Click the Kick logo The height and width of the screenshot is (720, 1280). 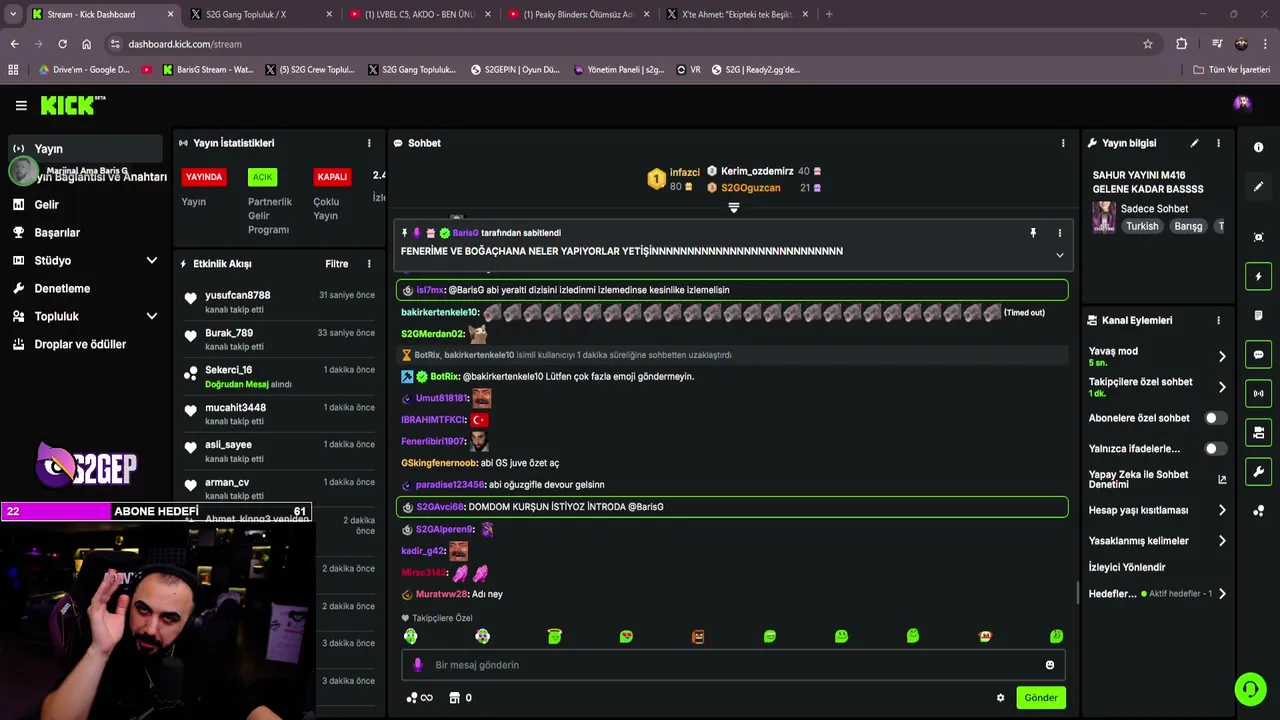coord(72,105)
